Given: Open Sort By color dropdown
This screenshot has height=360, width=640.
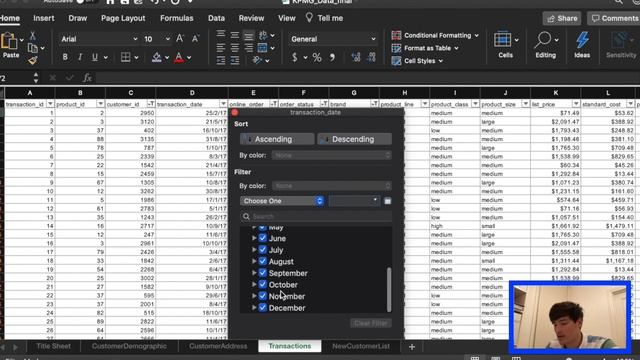Looking at the screenshot, I should pos(331,155).
